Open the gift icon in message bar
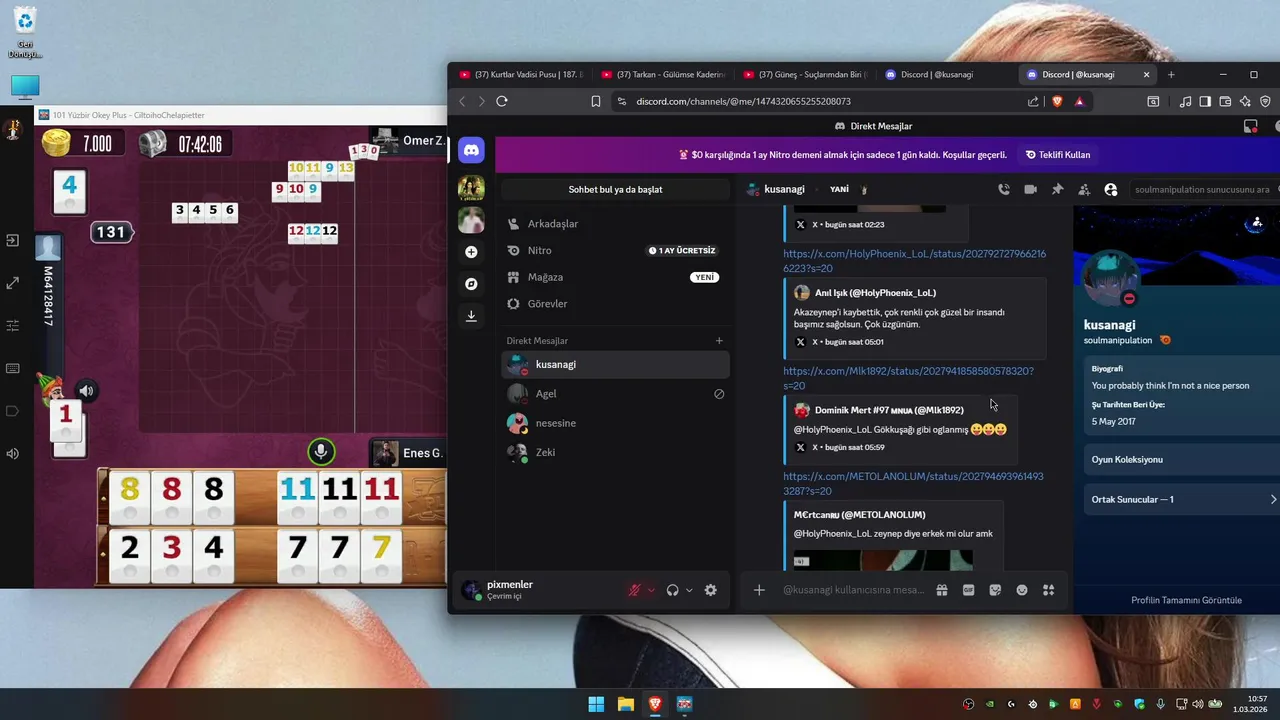The image size is (1280, 720). 941,590
